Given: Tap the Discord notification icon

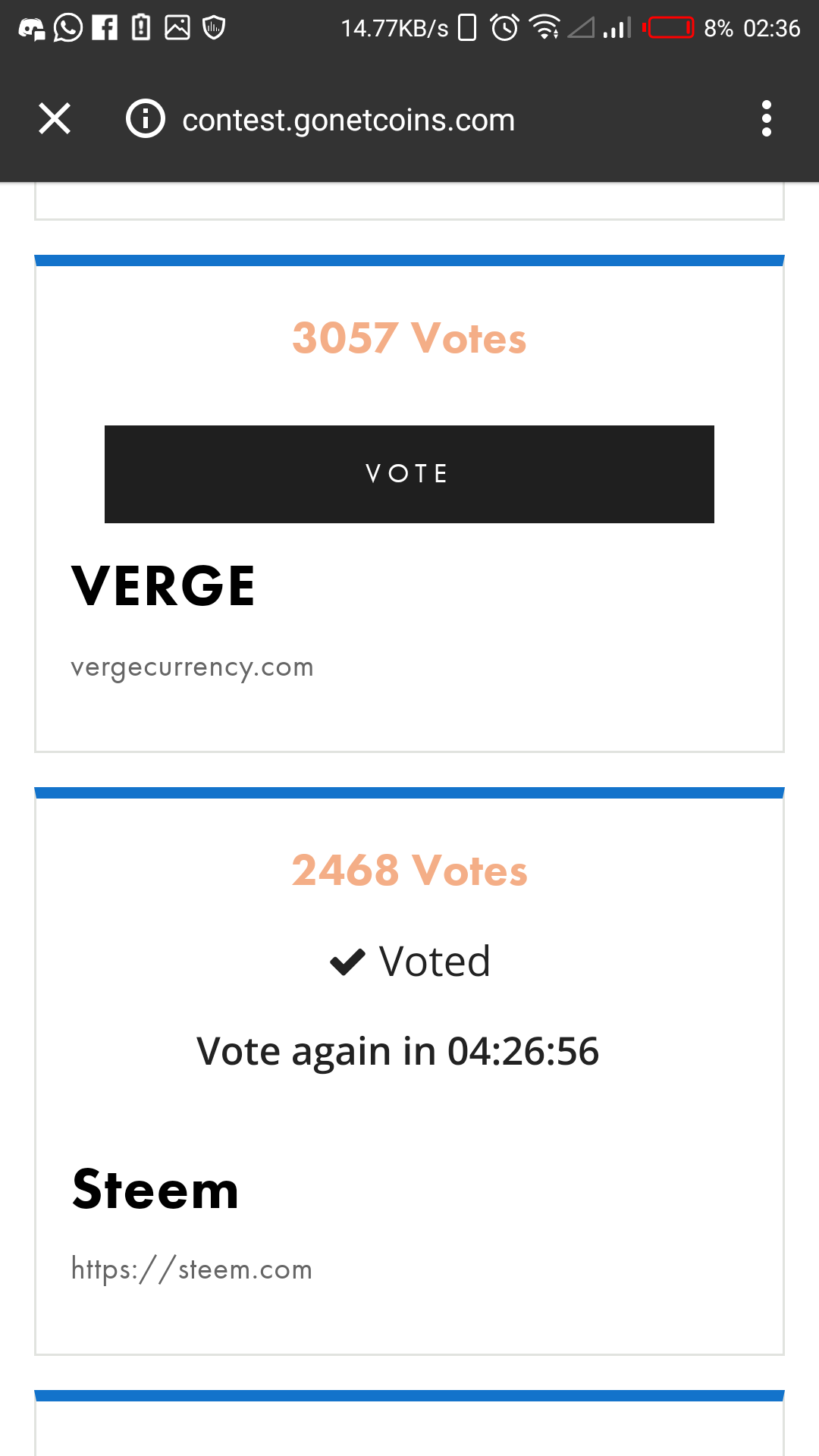Looking at the screenshot, I should (x=31, y=29).
